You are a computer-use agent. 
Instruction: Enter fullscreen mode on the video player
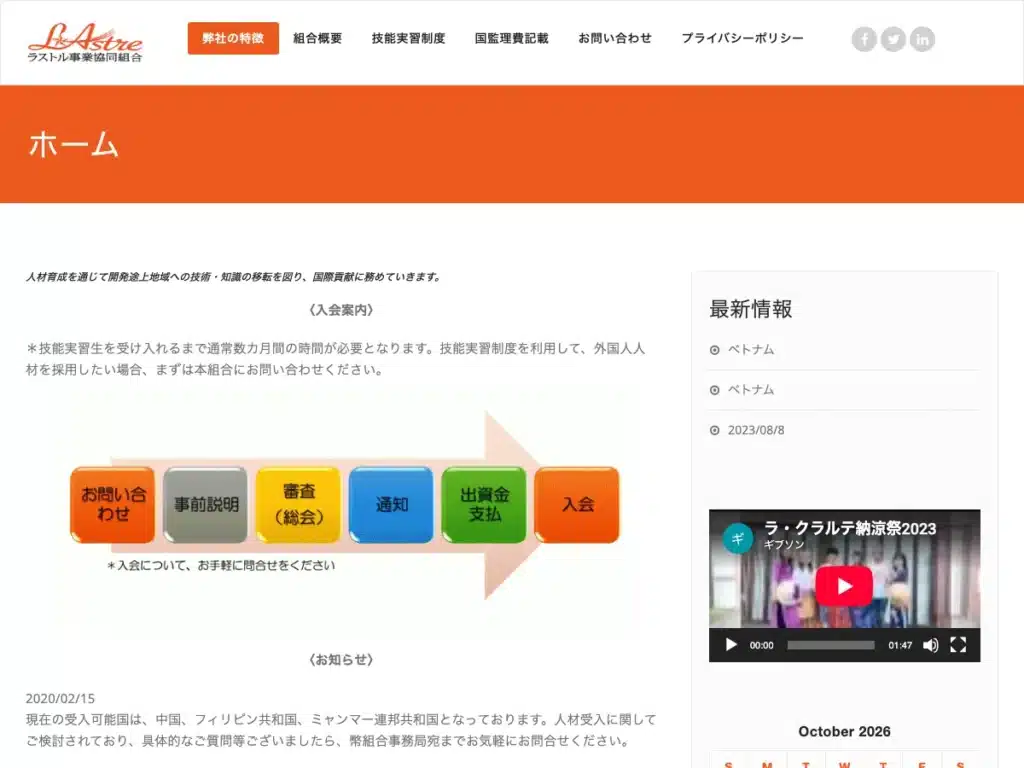(958, 645)
